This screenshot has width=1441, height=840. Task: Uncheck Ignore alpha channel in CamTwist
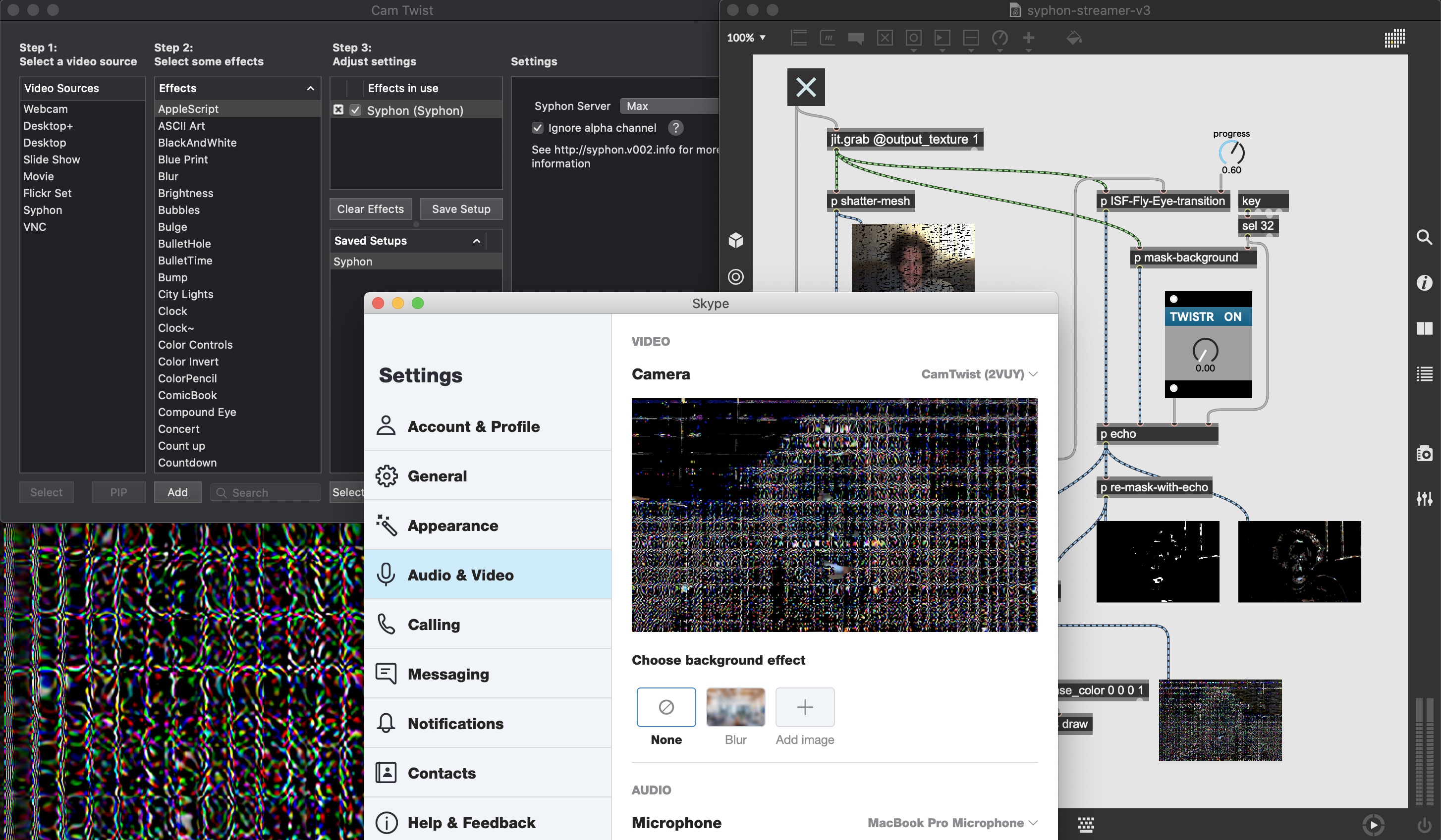pyautogui.click(x=538, y=128)
